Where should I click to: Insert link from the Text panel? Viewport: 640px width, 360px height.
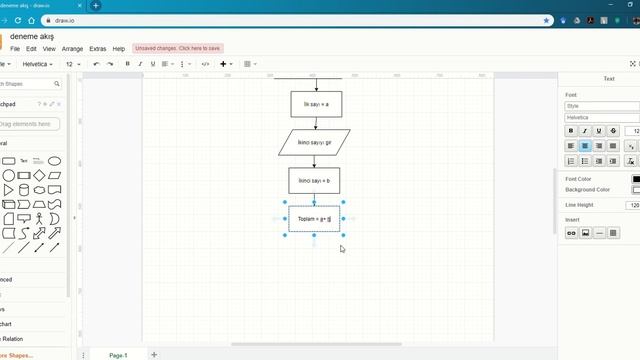[x=571, y=233]
